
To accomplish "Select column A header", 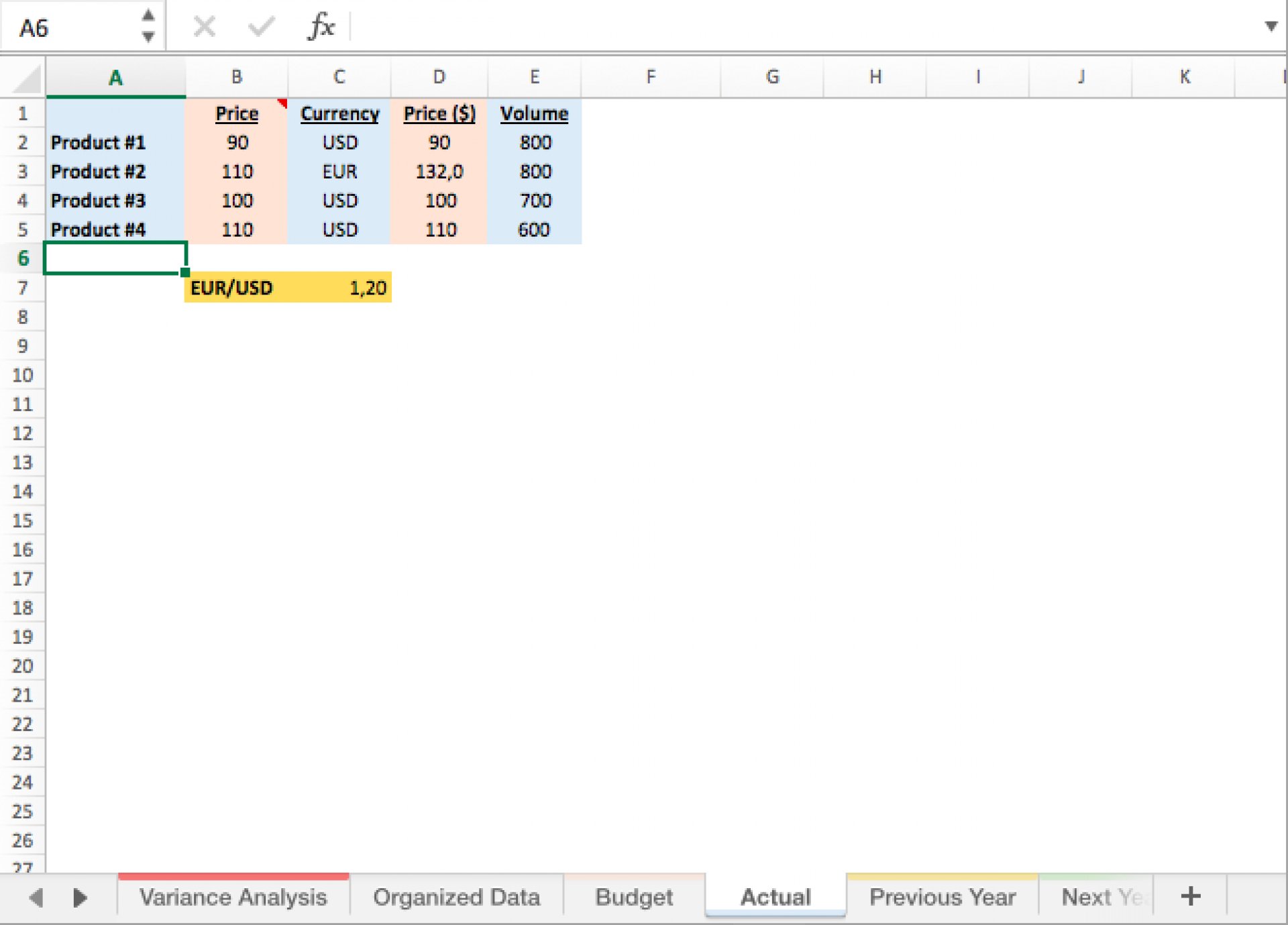I will click(x=116, y=78).
